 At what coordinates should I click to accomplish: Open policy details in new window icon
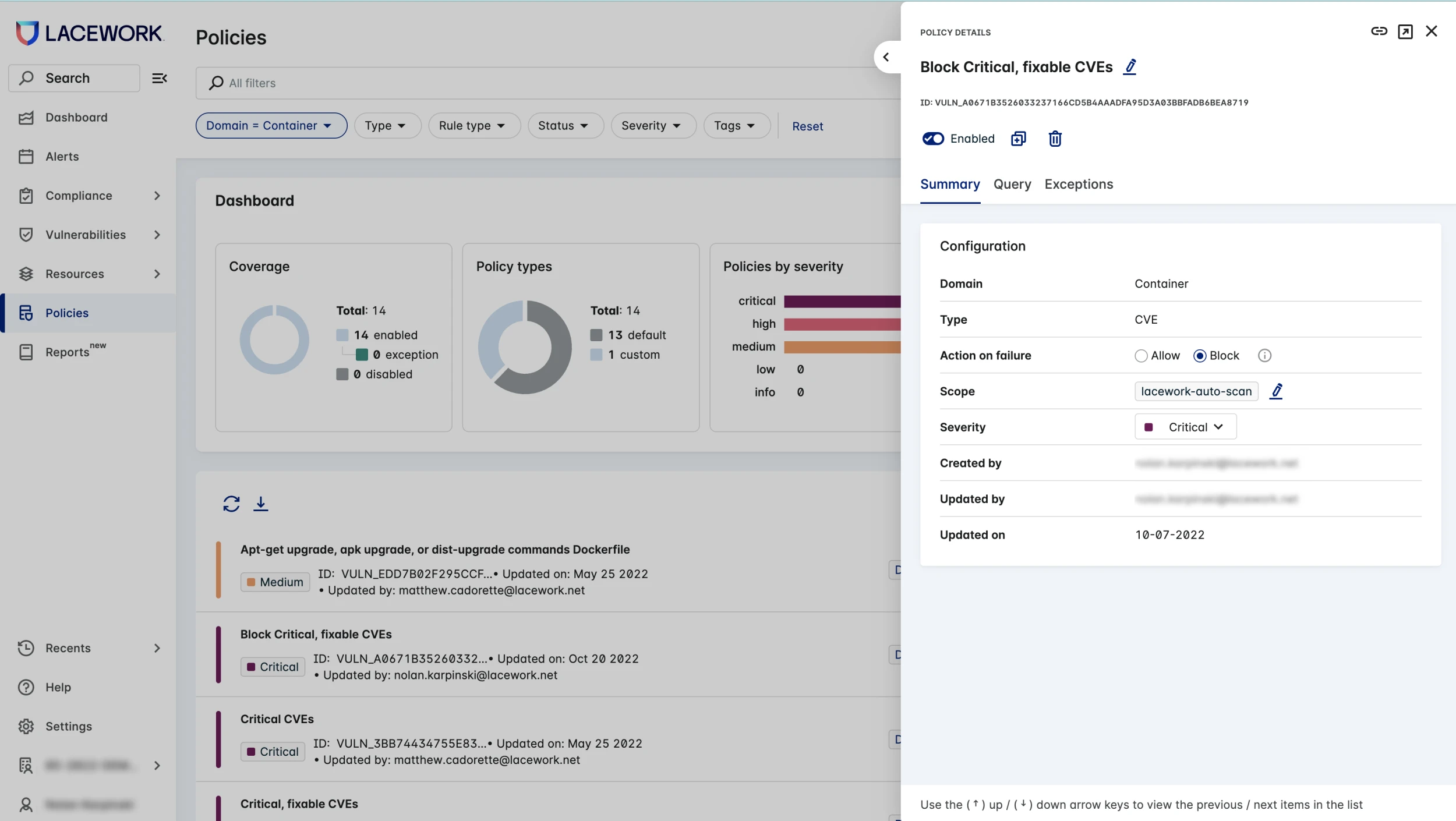point(1405,31)
